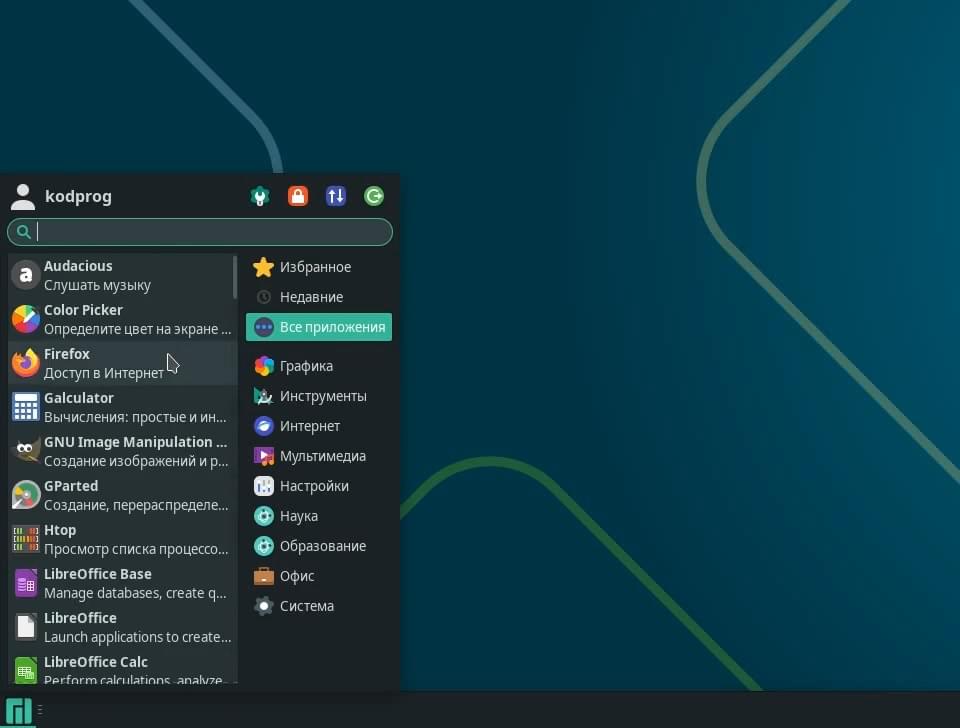Launch LibreOffice Calc
This screenshot has height=728, width=960.
point(122,667)
